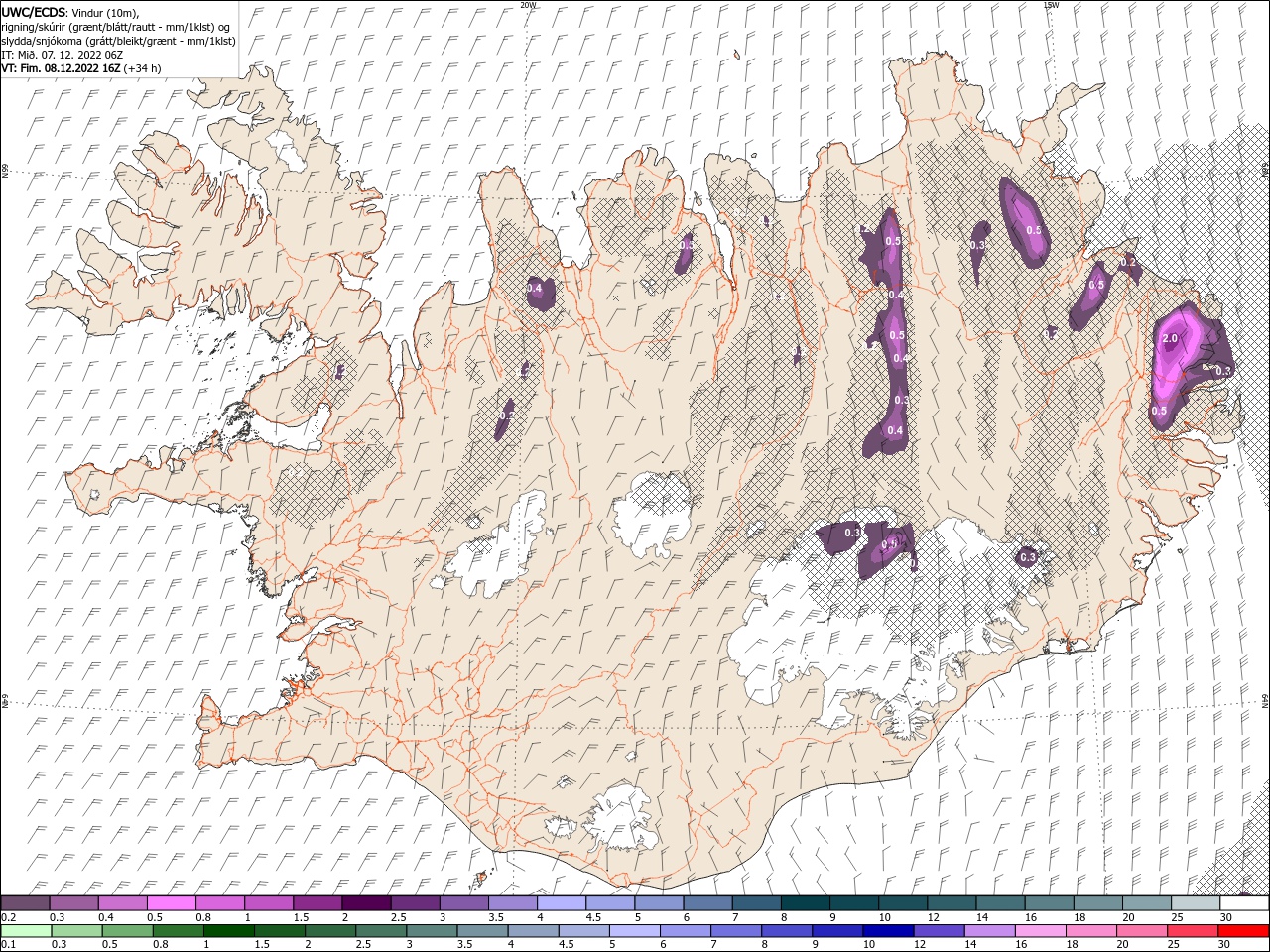Select the red 25 swatch in lower legend
Image resolution: width=1270 pixels, height=952 pixels.
[x=1191, y=931]
